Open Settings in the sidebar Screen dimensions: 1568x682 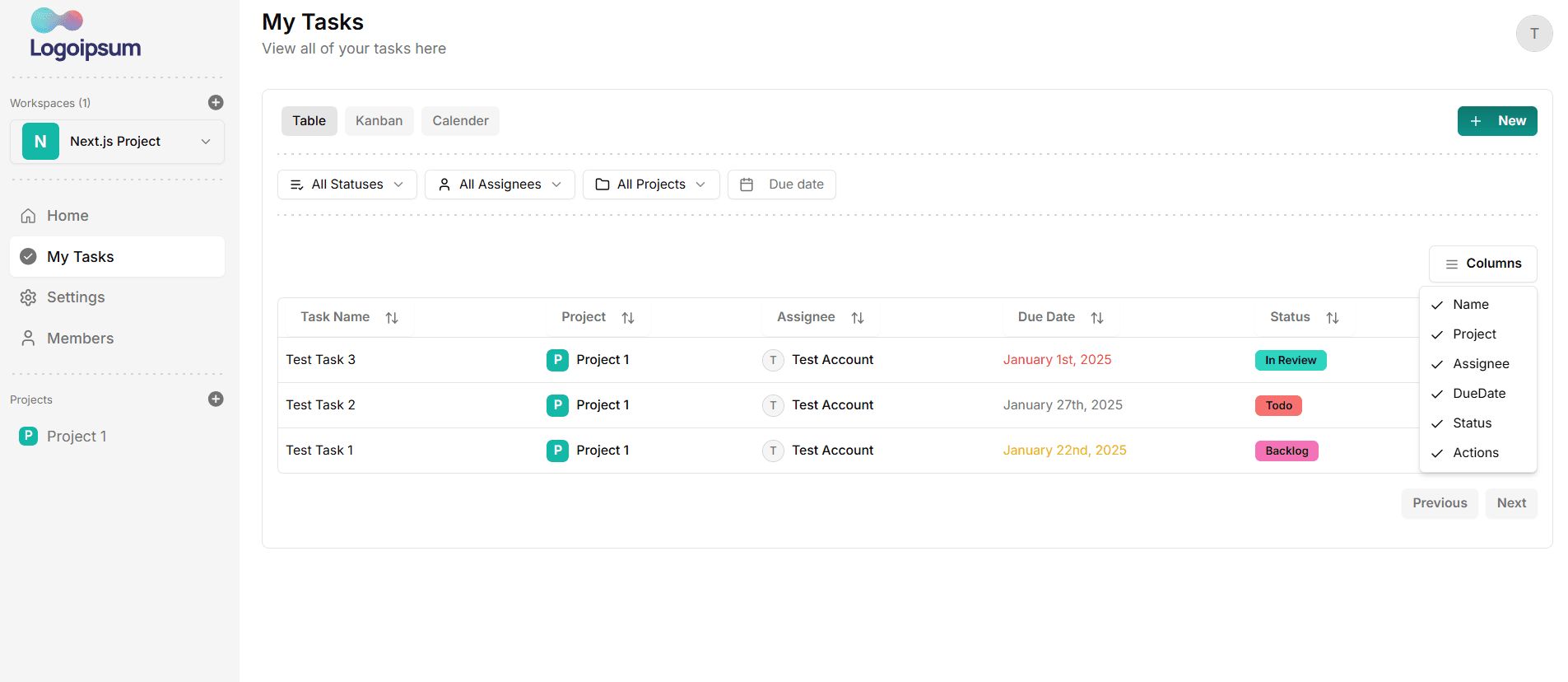tap(117, 297)
